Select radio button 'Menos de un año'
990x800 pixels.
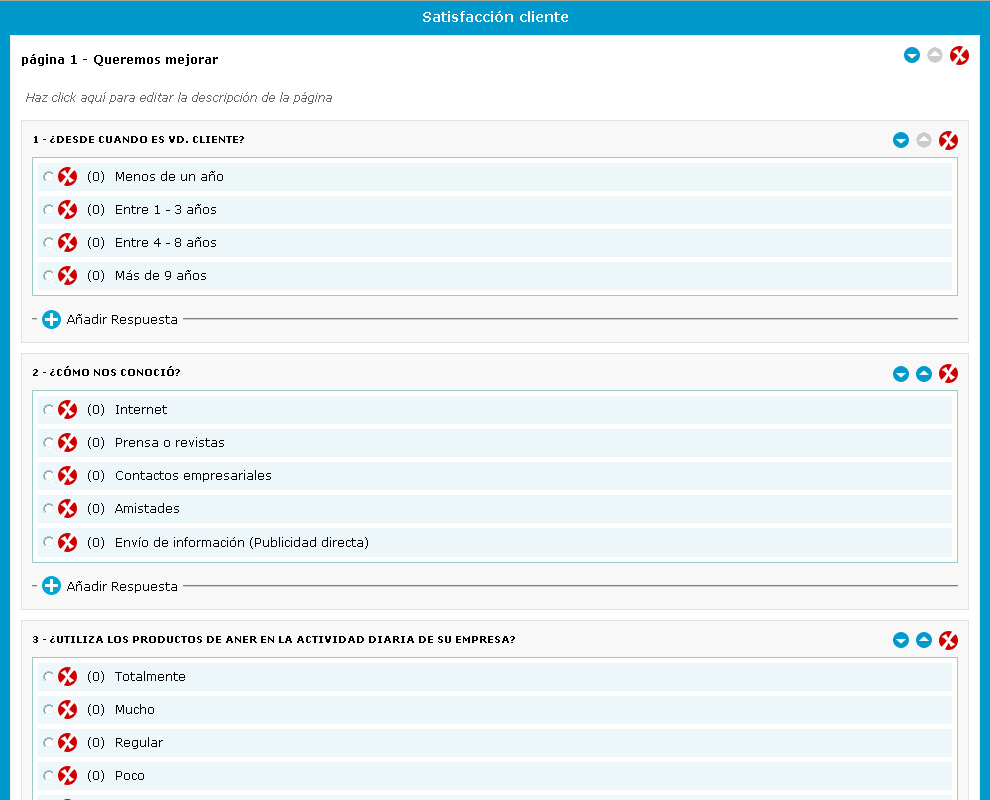[x=48, y=177]
